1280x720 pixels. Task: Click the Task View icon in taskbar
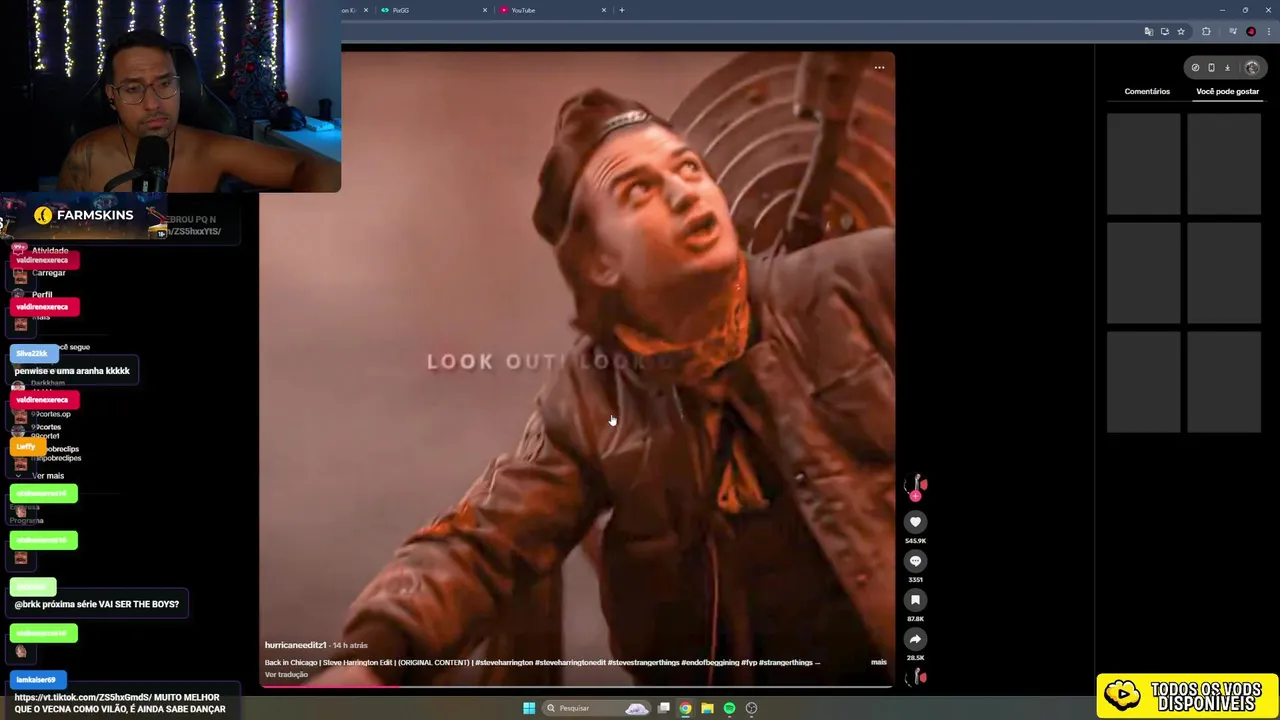click(663, 708)
